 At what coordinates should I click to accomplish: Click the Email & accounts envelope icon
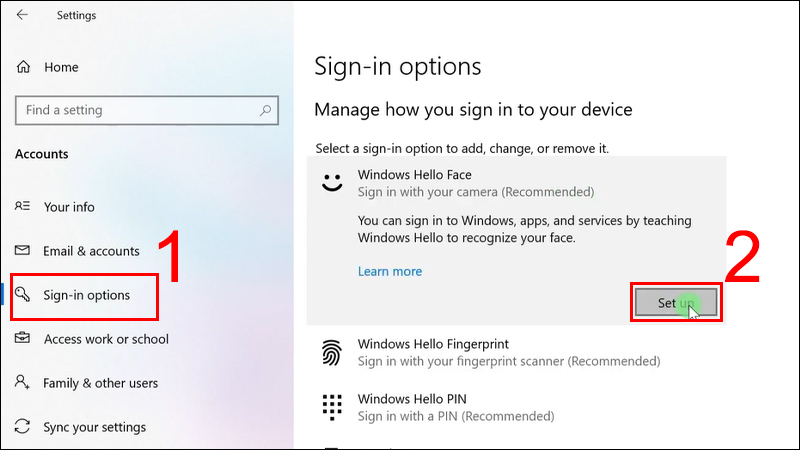coord(23,251)
